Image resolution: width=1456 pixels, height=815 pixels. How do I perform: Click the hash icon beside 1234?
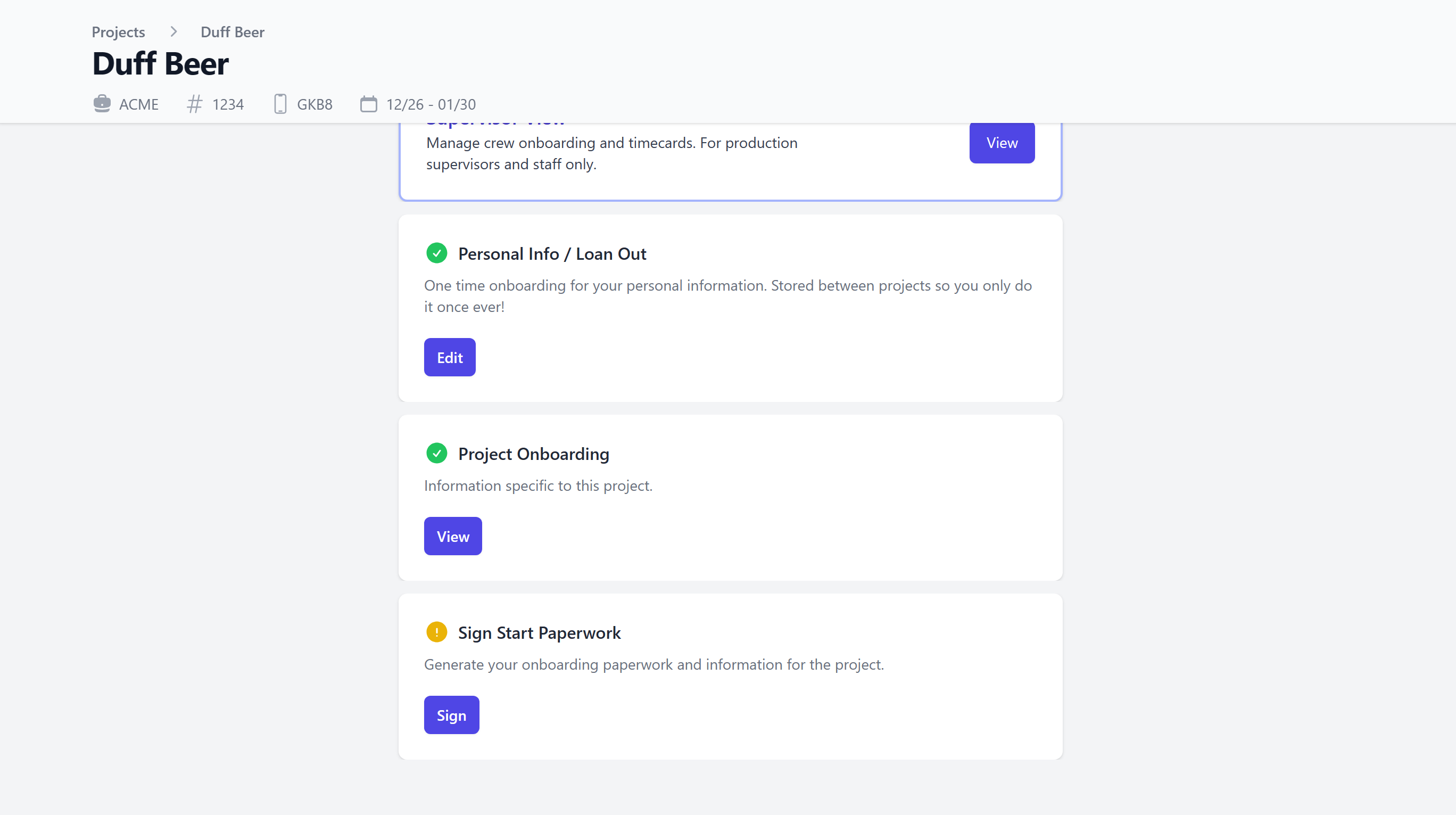click(x=194, y=104)
